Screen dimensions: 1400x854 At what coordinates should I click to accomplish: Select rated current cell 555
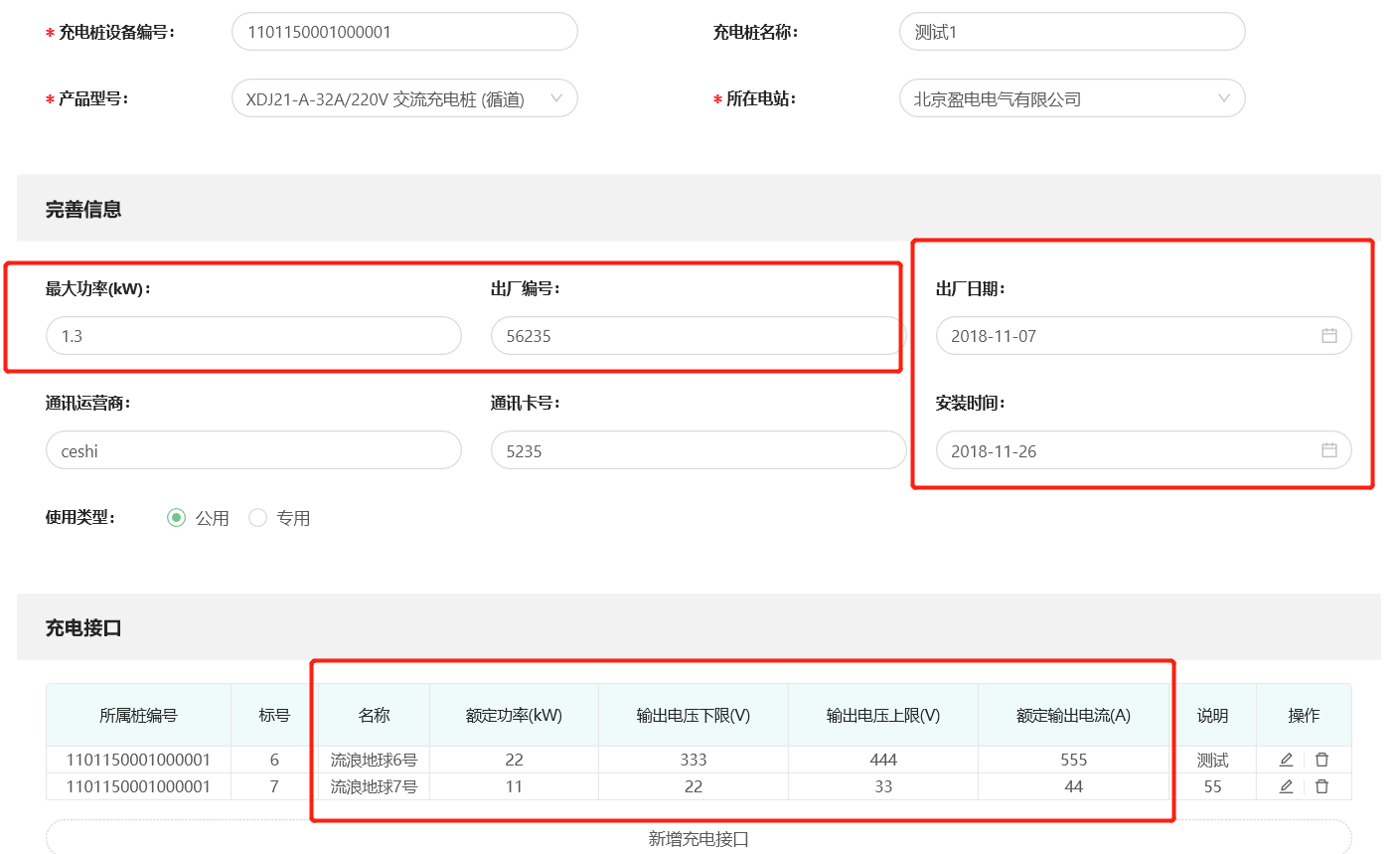(x=1073, y=760)
